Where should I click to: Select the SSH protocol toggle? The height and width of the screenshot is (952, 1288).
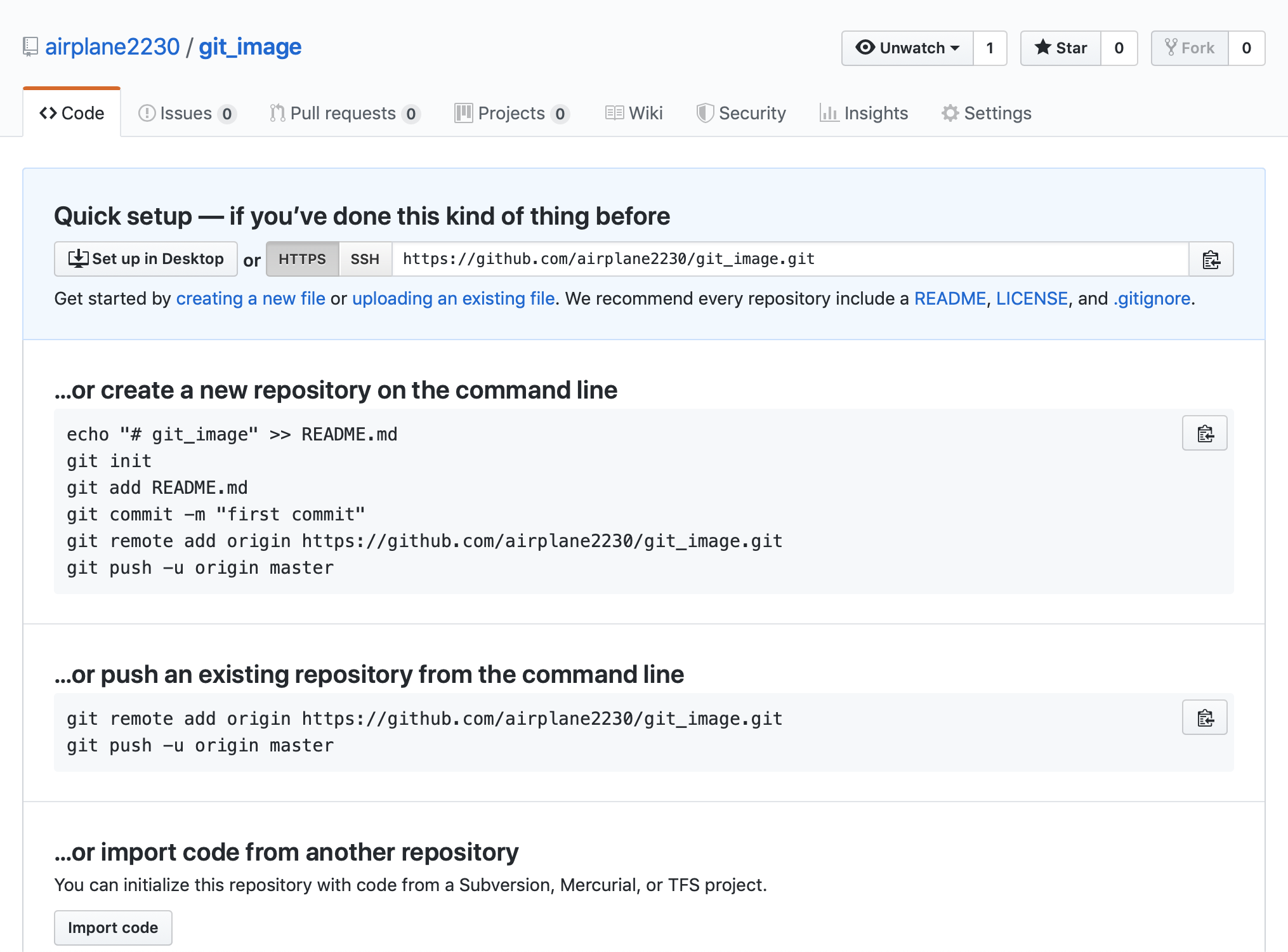coord(365,259)
